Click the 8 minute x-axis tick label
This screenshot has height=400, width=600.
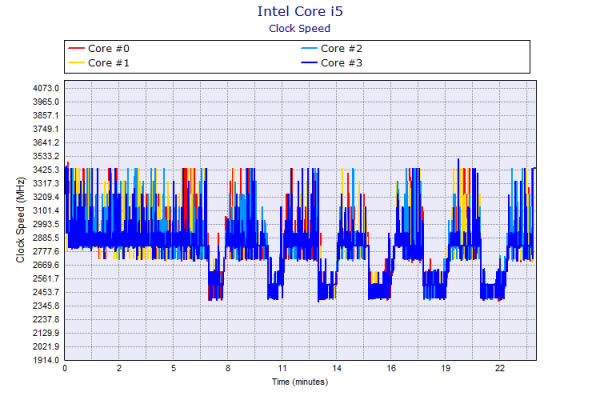[x=228, y=368]
